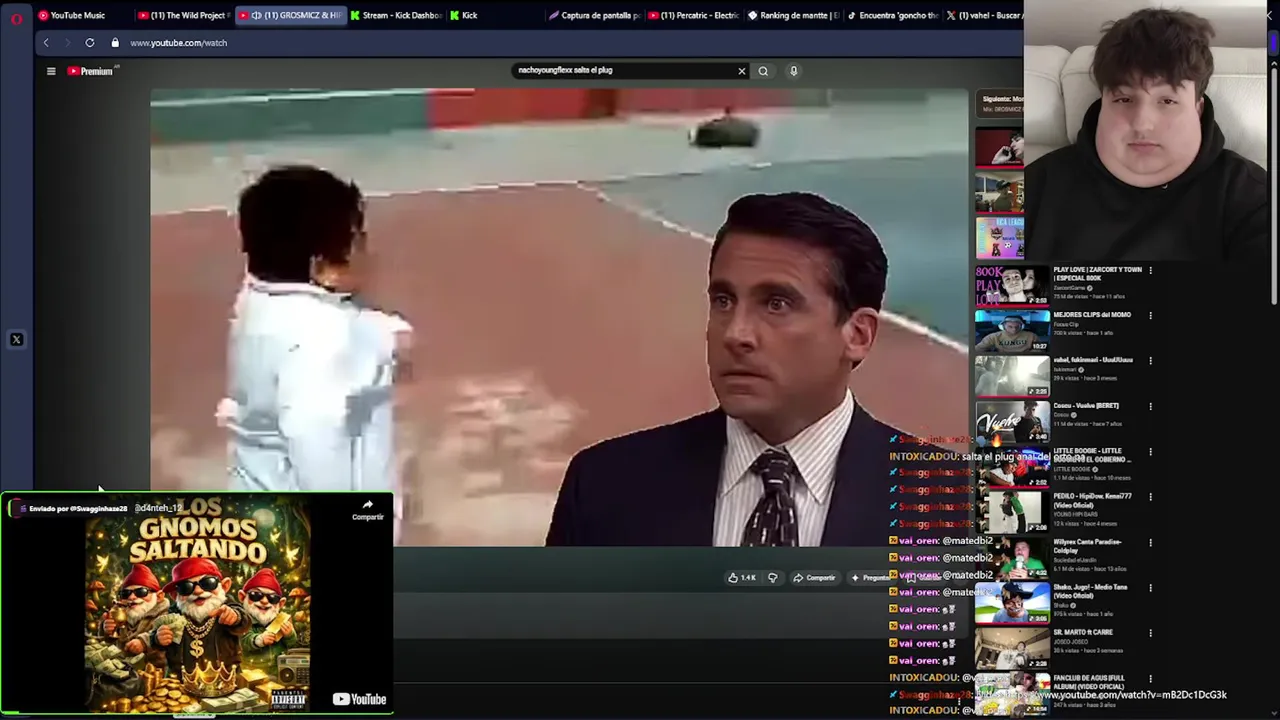Start voice search with microphone icon
1280x720 pixels.
(794, 71)
